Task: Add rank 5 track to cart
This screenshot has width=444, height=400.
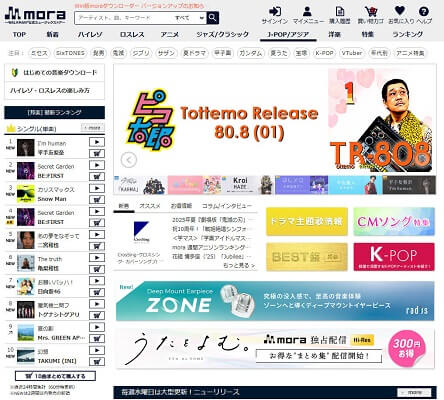Action: coord(97,246)
